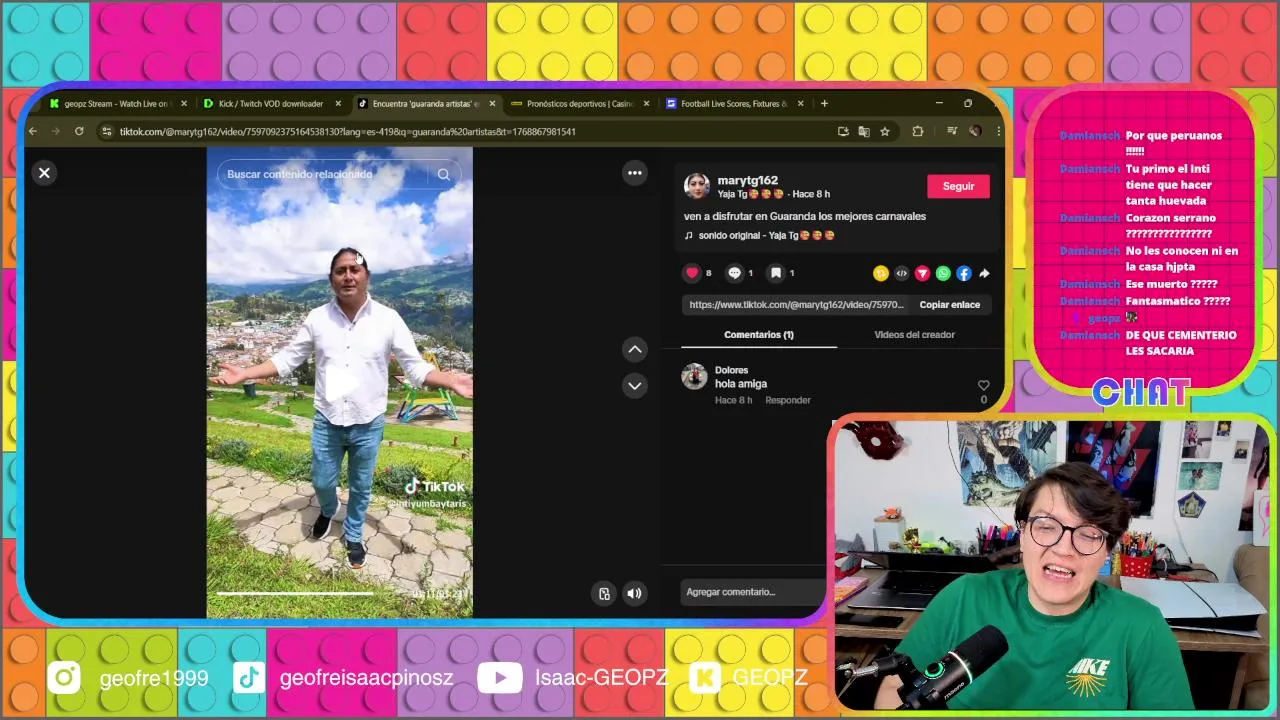
Task: Switch to 'Pronósticos deportivos' browser tab
Action: click(x=580, y=104)
